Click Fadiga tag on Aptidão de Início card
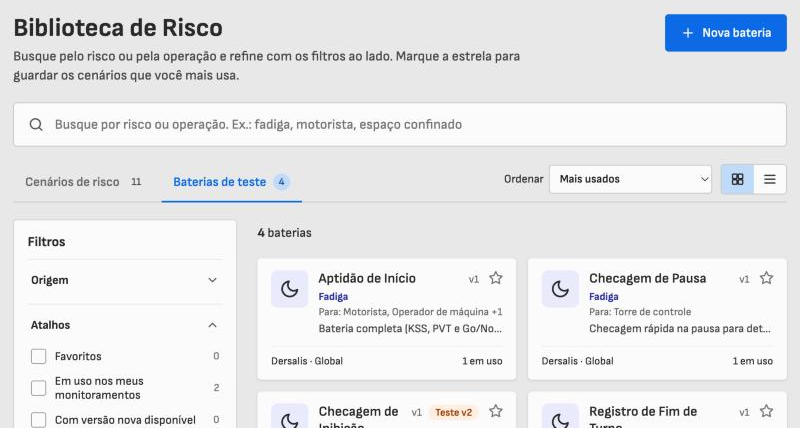The width and height of the screenshot is (800, 428). tap(333, 296)
